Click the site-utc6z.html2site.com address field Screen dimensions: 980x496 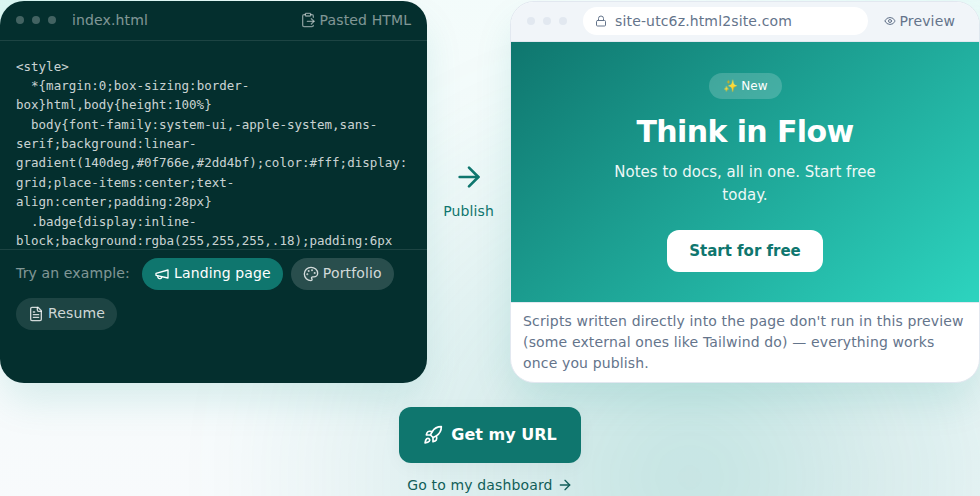click(725, 21)
